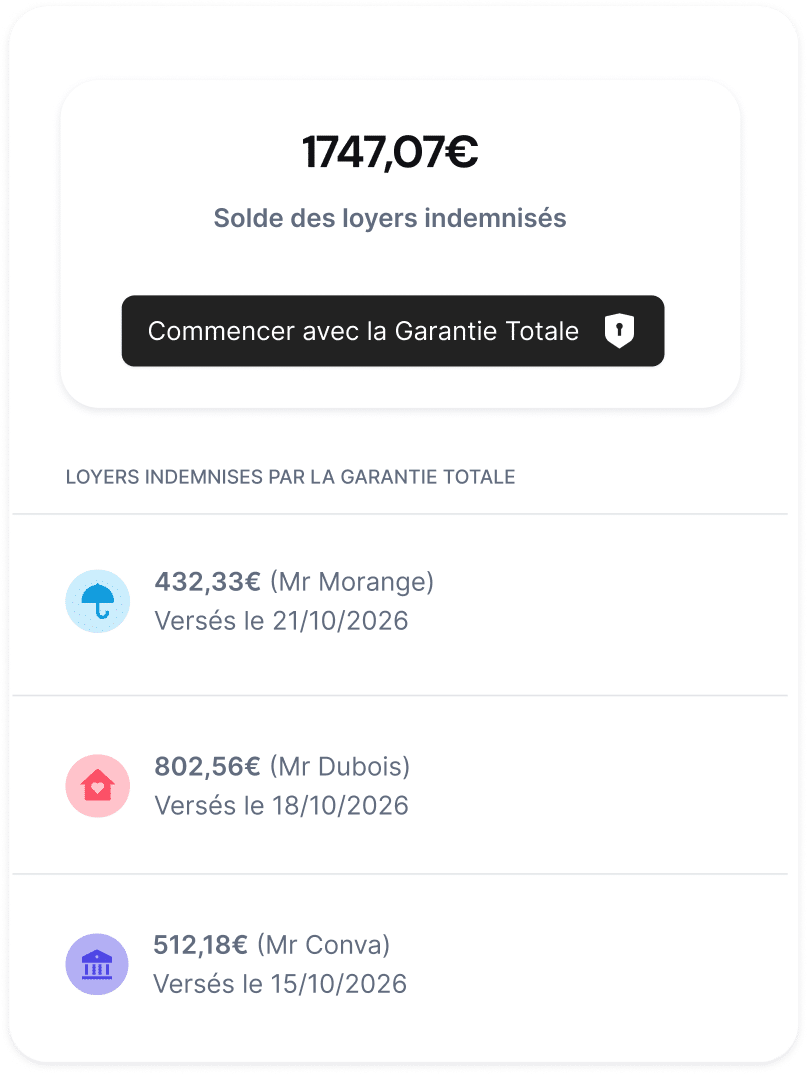
Task: Start with the Garantie Totale button
Action: [x=393, y=331]
